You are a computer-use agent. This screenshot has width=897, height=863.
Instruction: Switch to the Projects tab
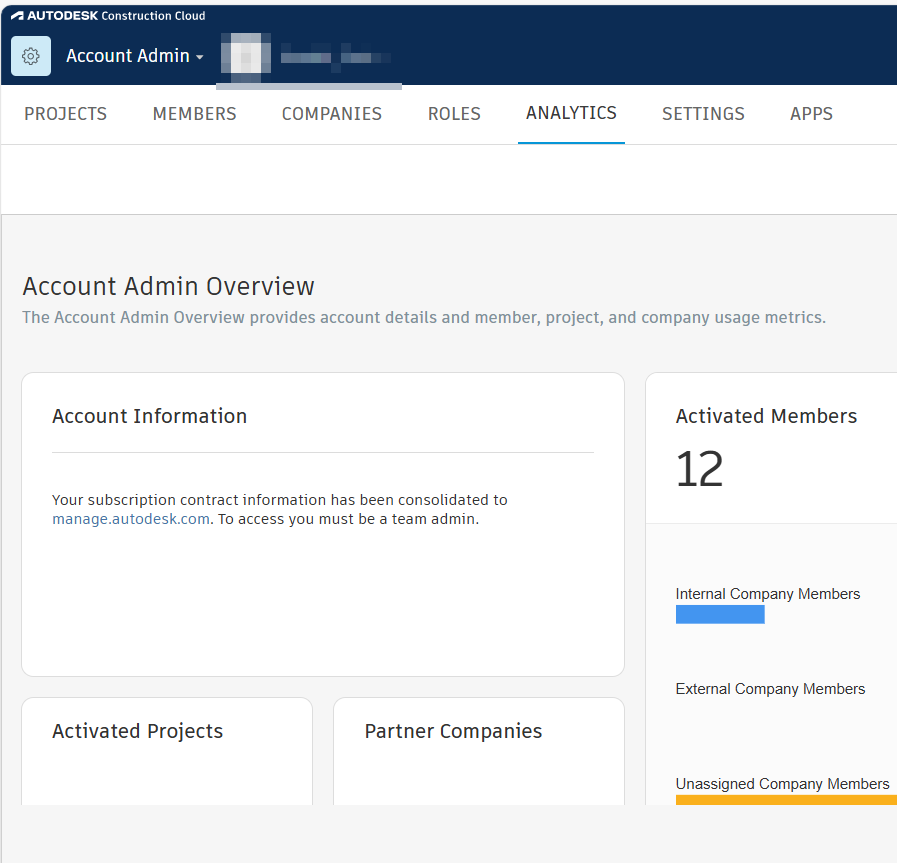[65, 114]
